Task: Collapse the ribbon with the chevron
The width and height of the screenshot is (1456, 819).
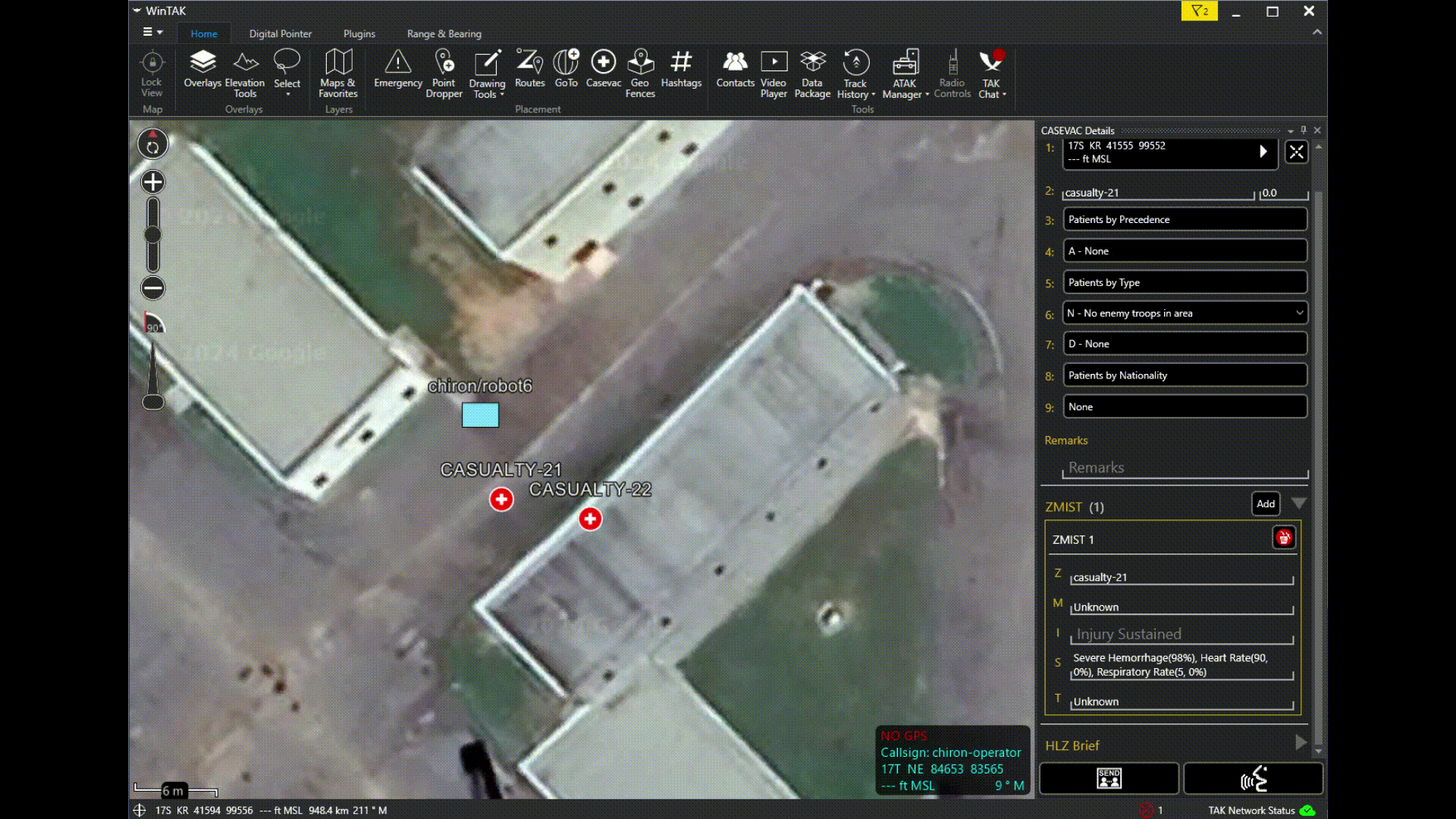Action: tap(1317, 32)
